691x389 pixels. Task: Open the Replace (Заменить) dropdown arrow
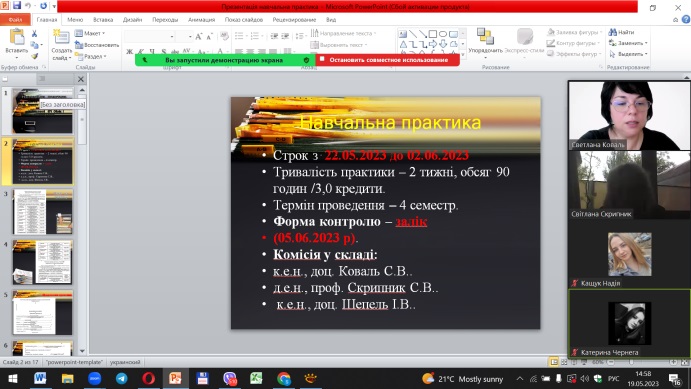coord(646,43)
